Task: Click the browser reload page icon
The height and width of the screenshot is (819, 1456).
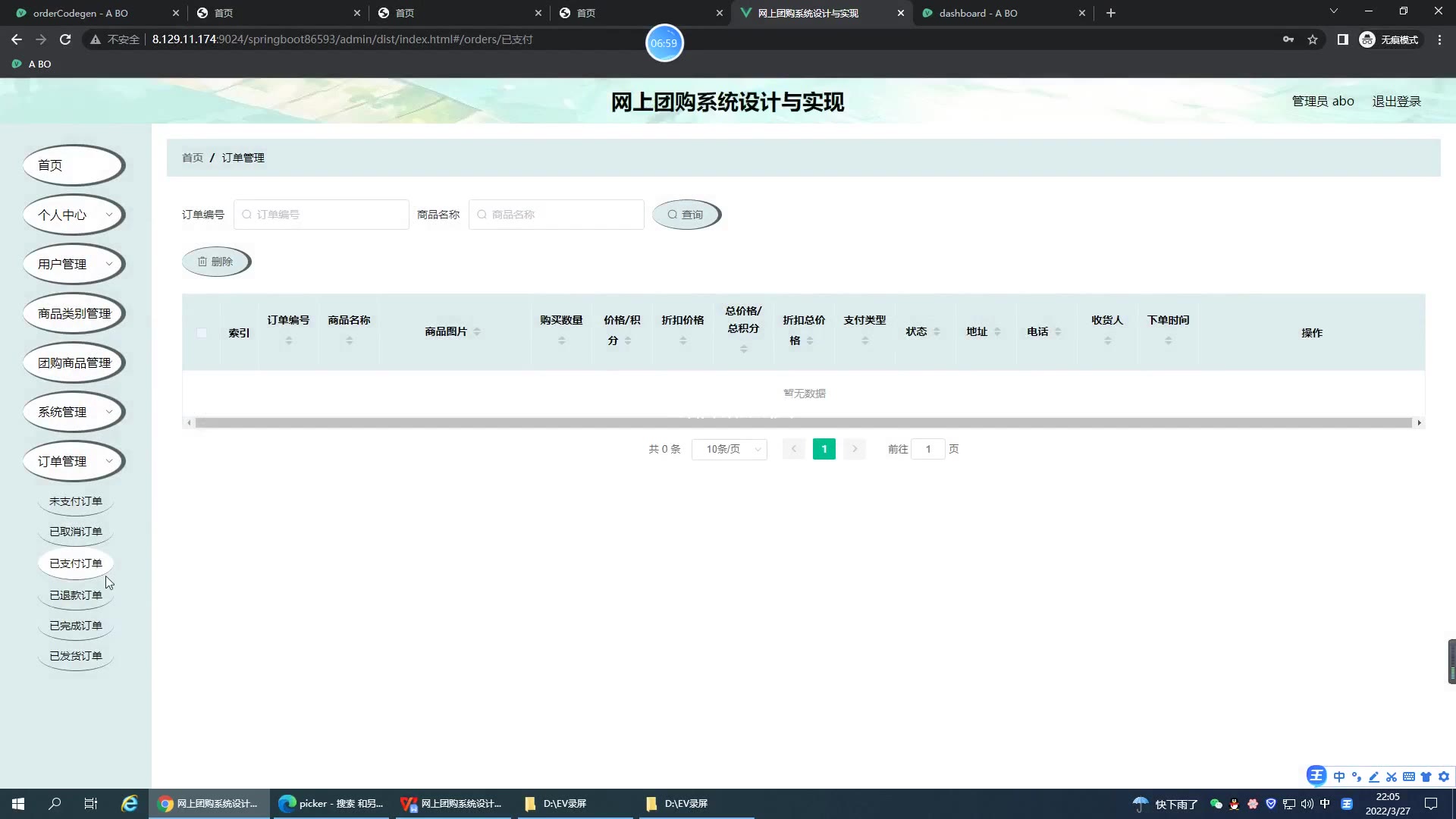Action: tap(65, 39)
